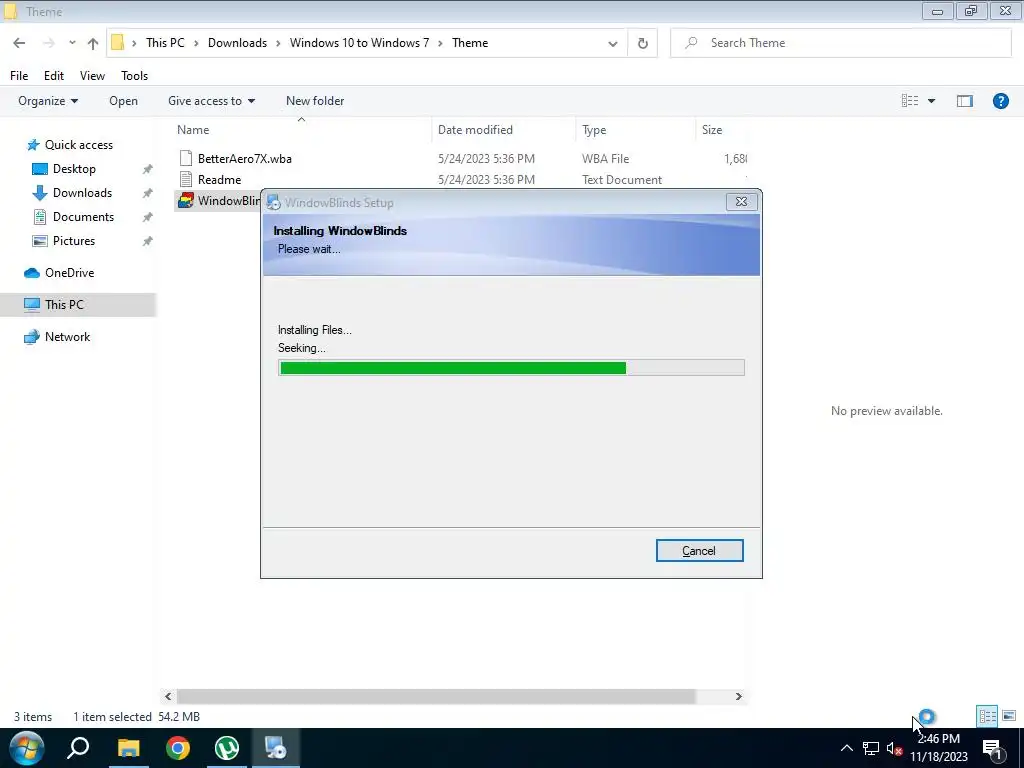The height and width of the screenshot is (768, 1024).
Task: Open the network tray icon
Action: [871, 748]
